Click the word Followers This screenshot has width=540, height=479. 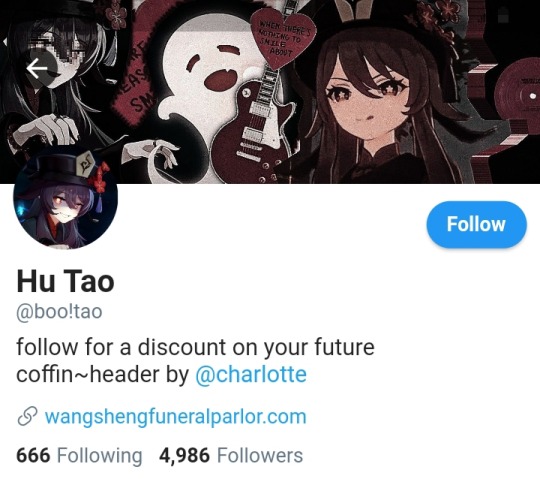260,455
